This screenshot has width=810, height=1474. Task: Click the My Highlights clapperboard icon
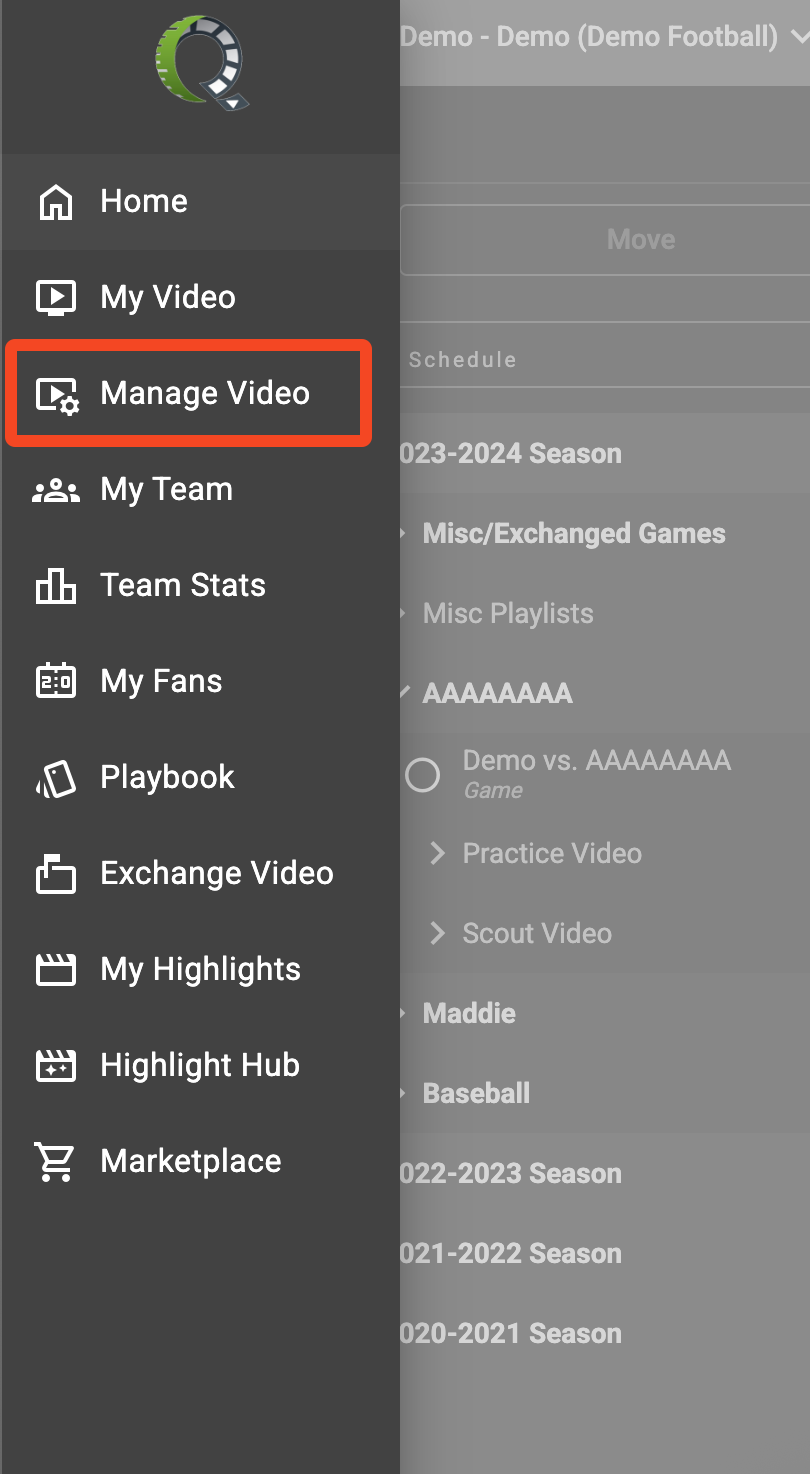tap(55, 969)
